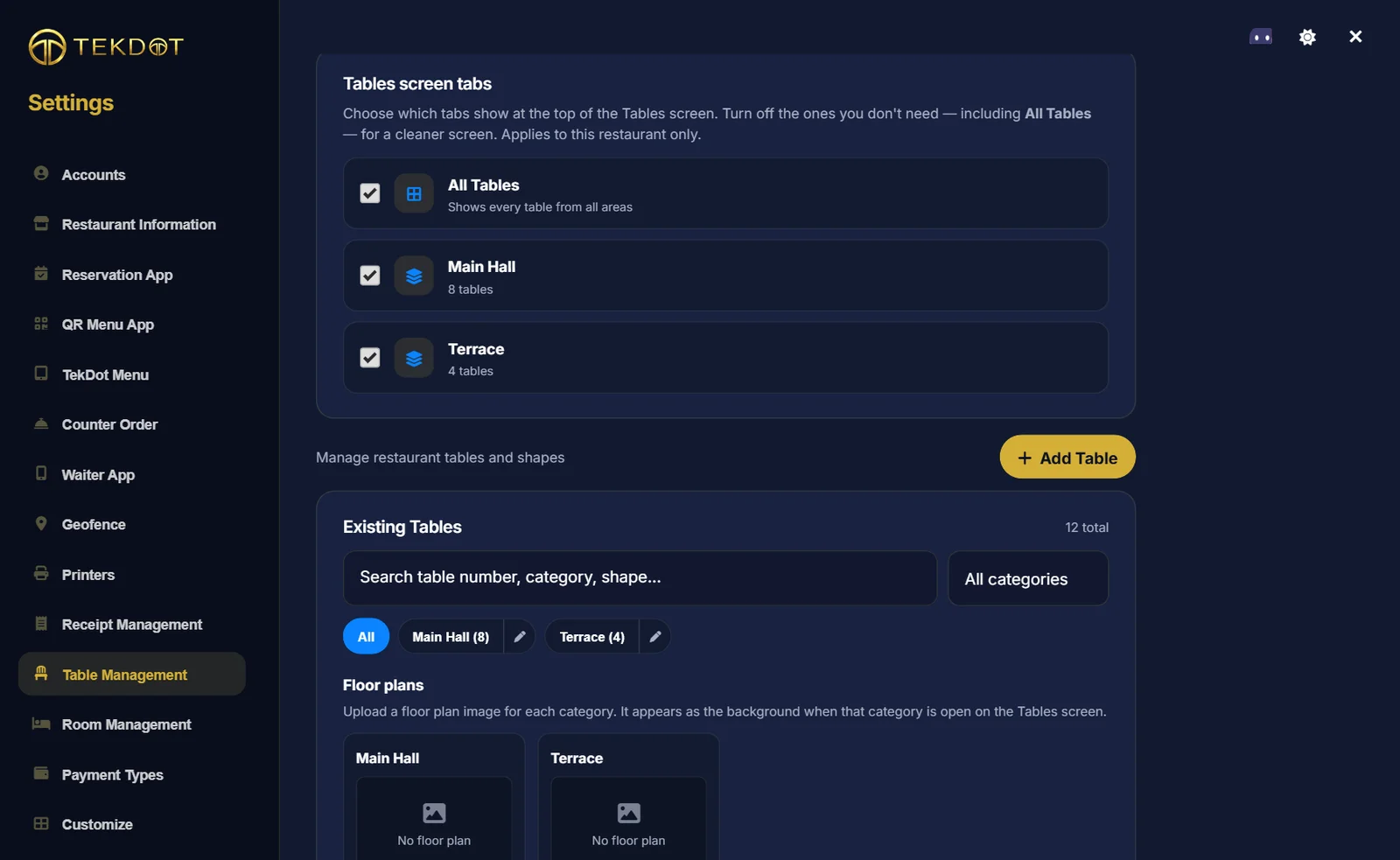Image resolution: width=1400 pixels, height=860 pixels.
Task: Go to Waiter App settings
Action: pos(131,475)
